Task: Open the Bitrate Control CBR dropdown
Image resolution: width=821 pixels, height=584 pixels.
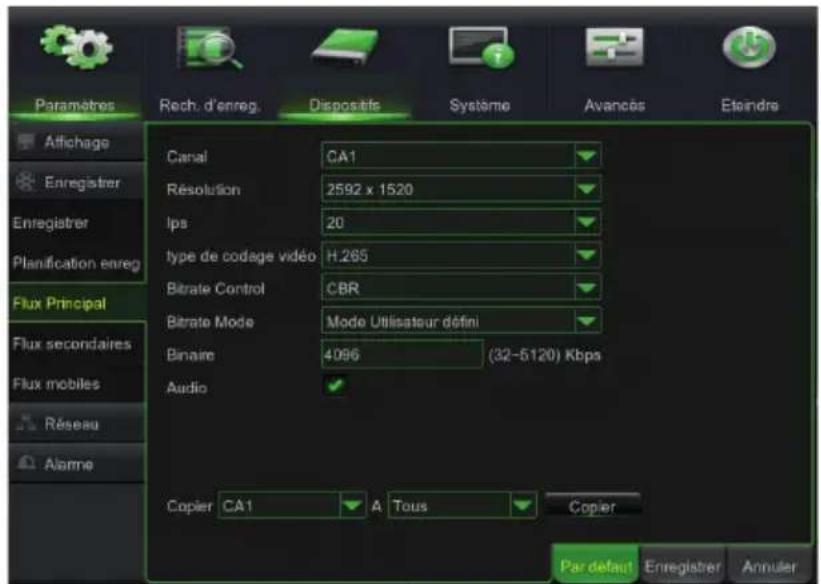Action: (x=461, y=289)
